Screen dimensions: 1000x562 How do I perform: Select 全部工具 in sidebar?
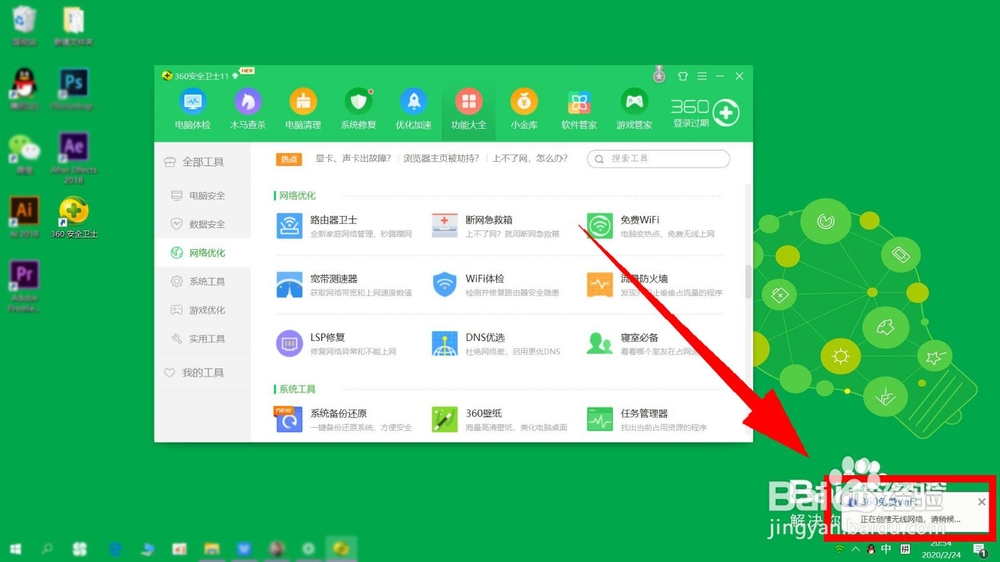pos(202,162)
